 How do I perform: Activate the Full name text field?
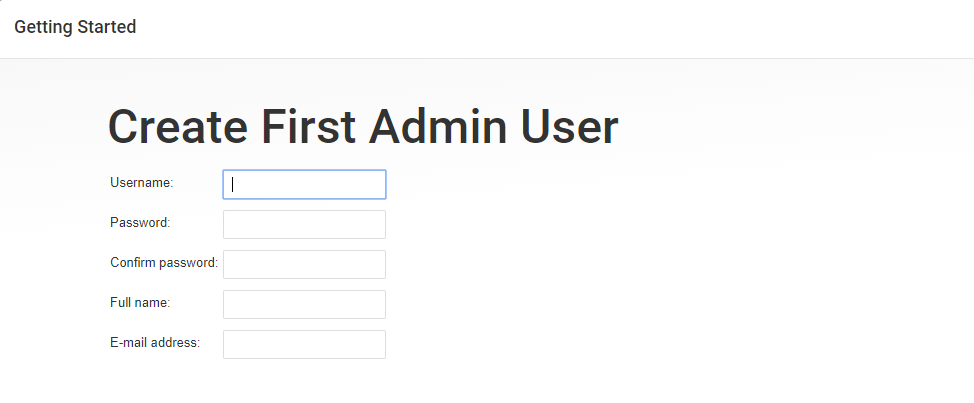click(304, 304)
